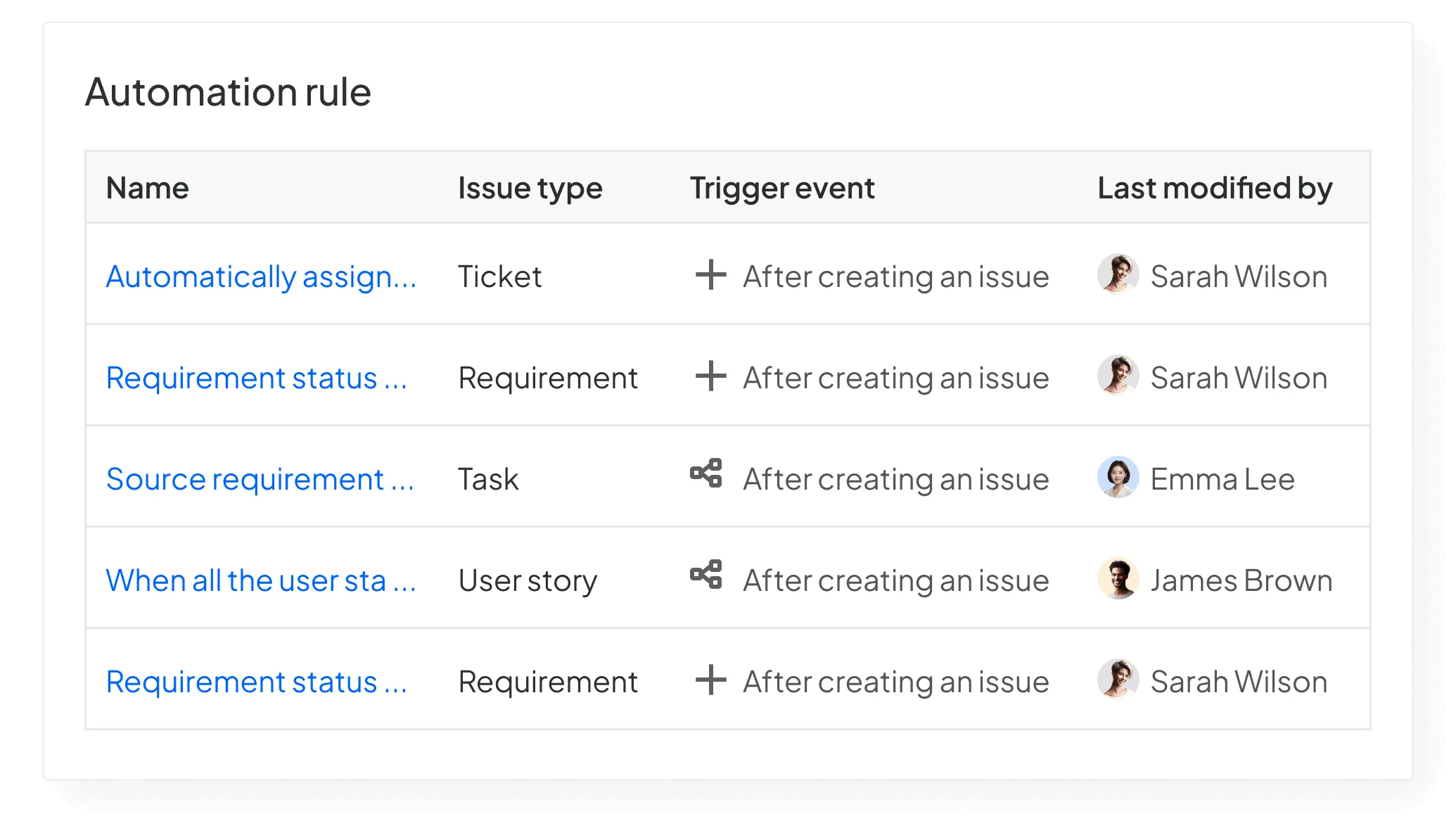Click workflow icon in User story row

706,575
